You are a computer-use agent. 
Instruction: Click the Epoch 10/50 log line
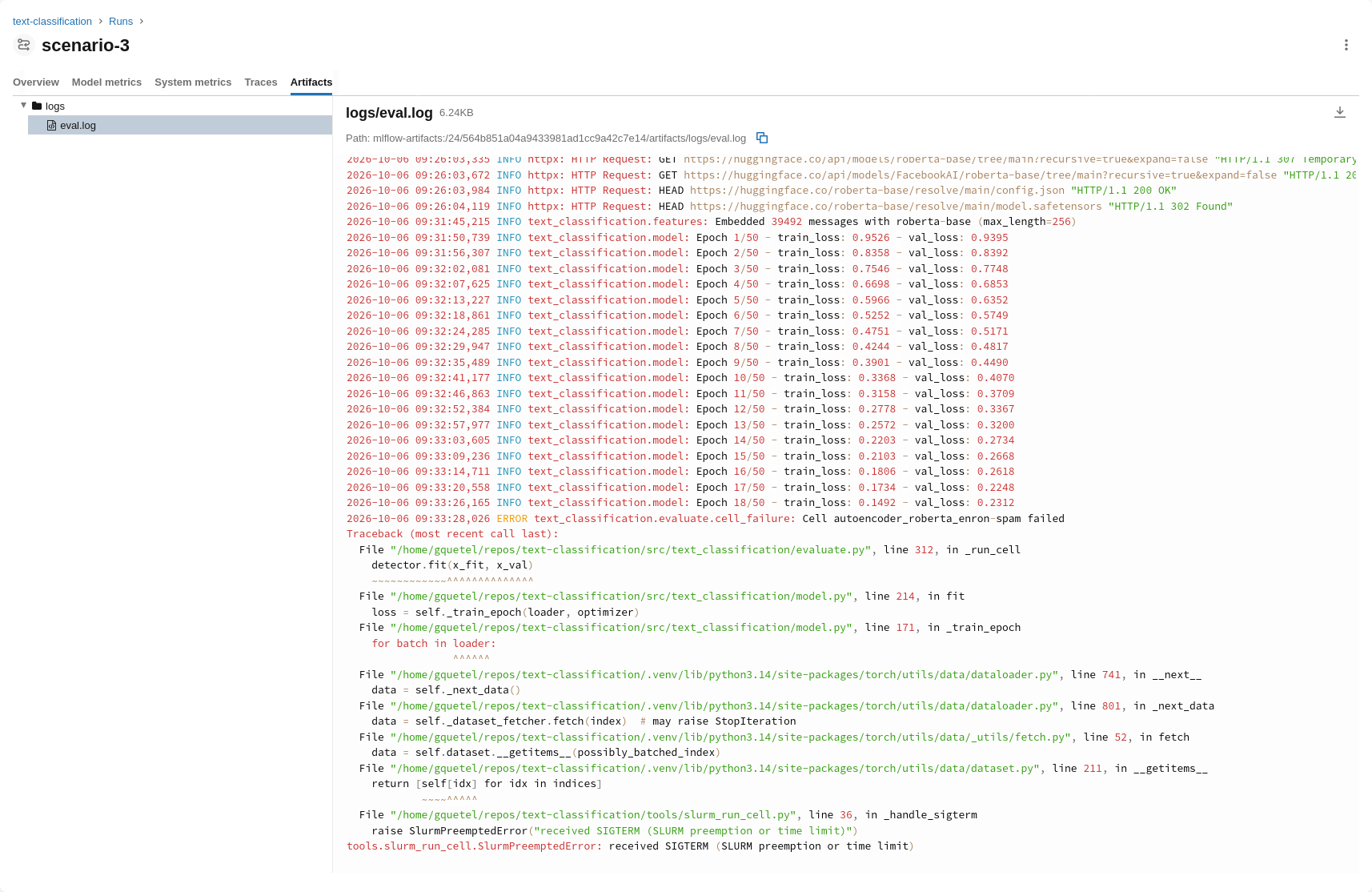(x=680, y=378)
